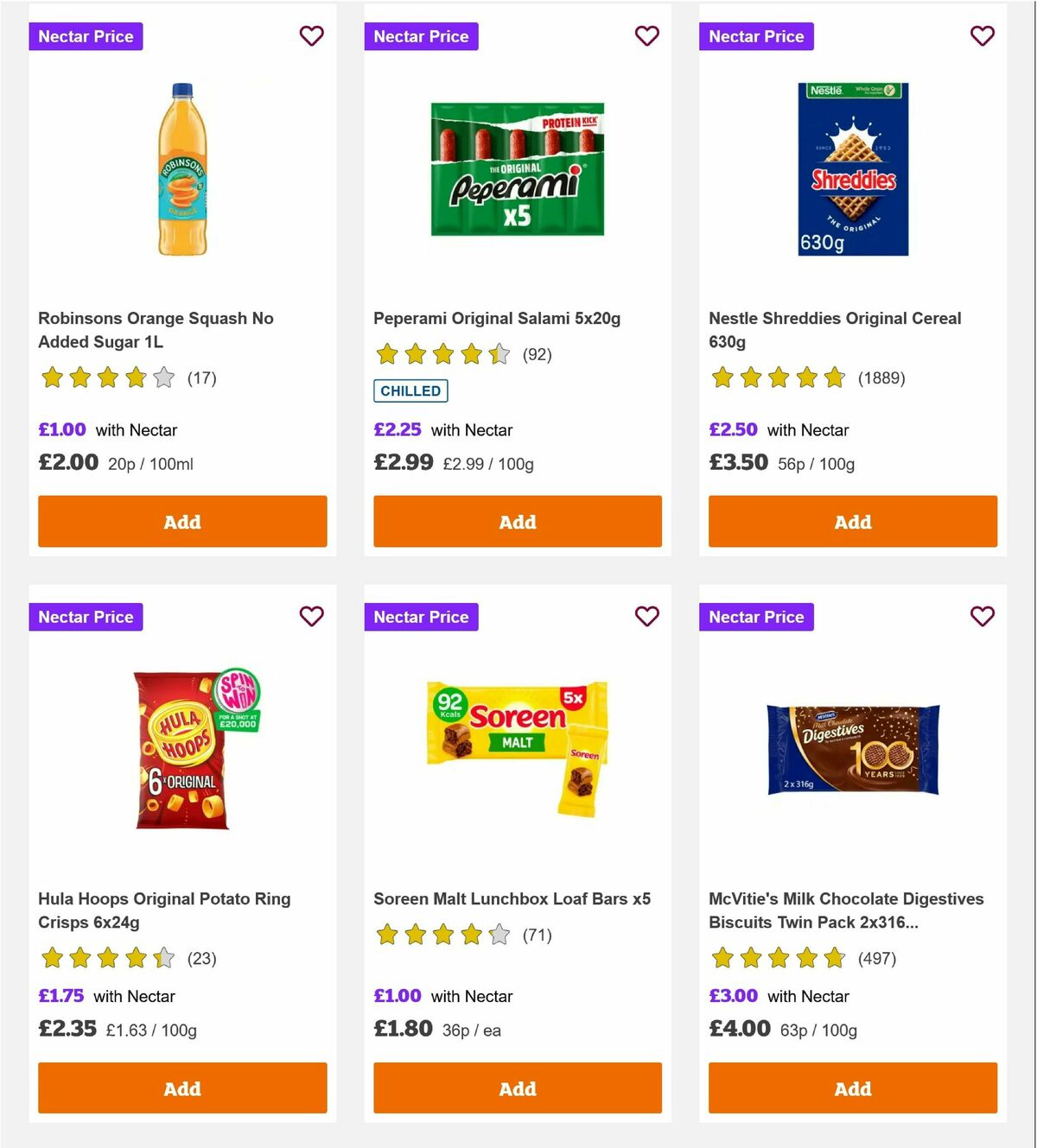Add Nestle Shreddies to basket
This screenshot has height=1148, width=1037.
click(x=852, y=522)
